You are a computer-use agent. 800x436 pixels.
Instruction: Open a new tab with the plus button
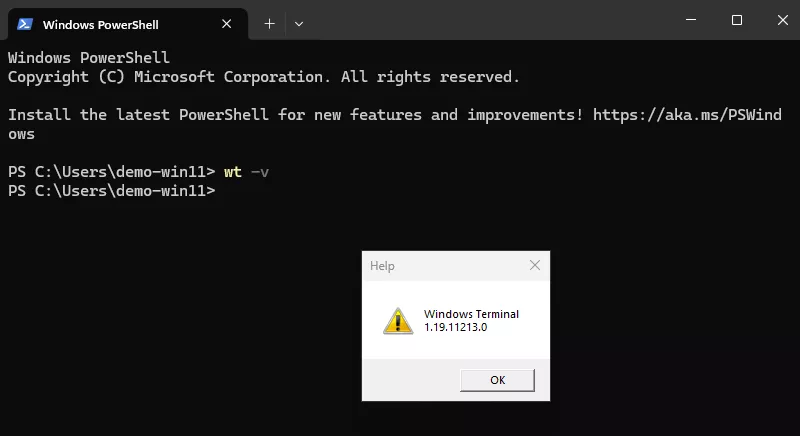269,24
